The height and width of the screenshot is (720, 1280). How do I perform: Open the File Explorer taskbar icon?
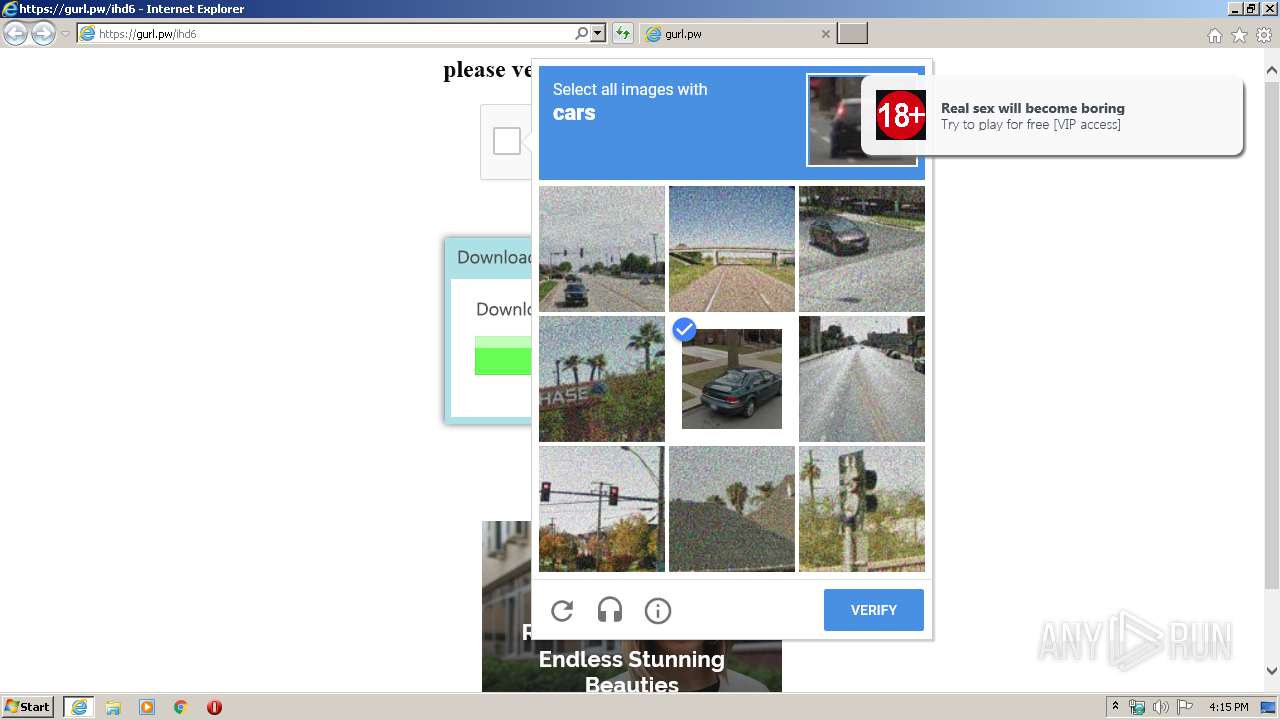[x=113, y=707]
